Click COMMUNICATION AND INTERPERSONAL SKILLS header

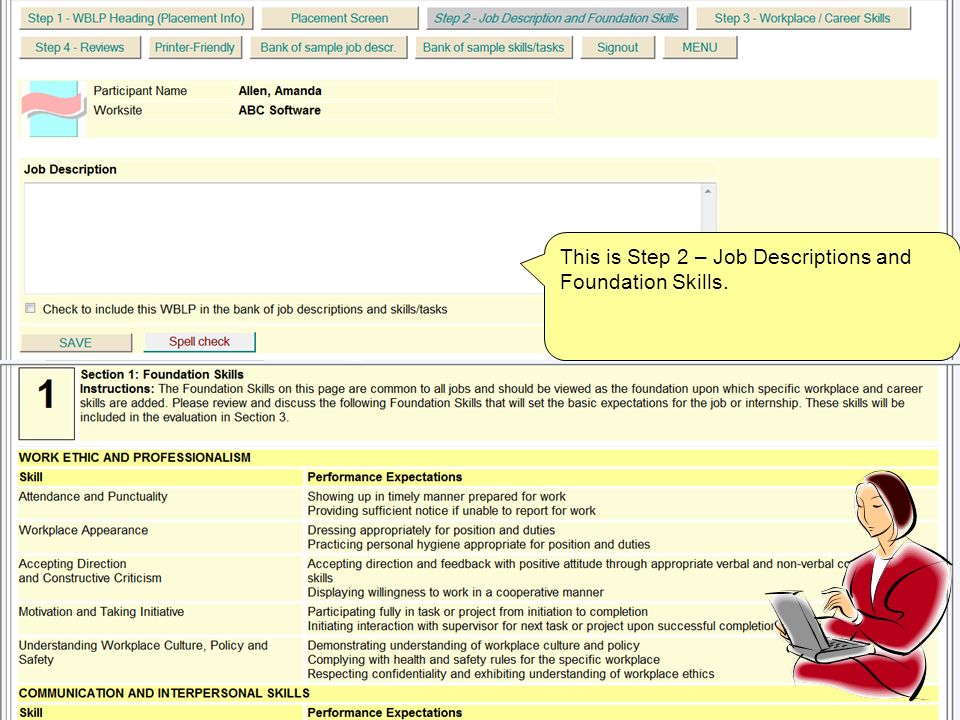pos(164,693)
